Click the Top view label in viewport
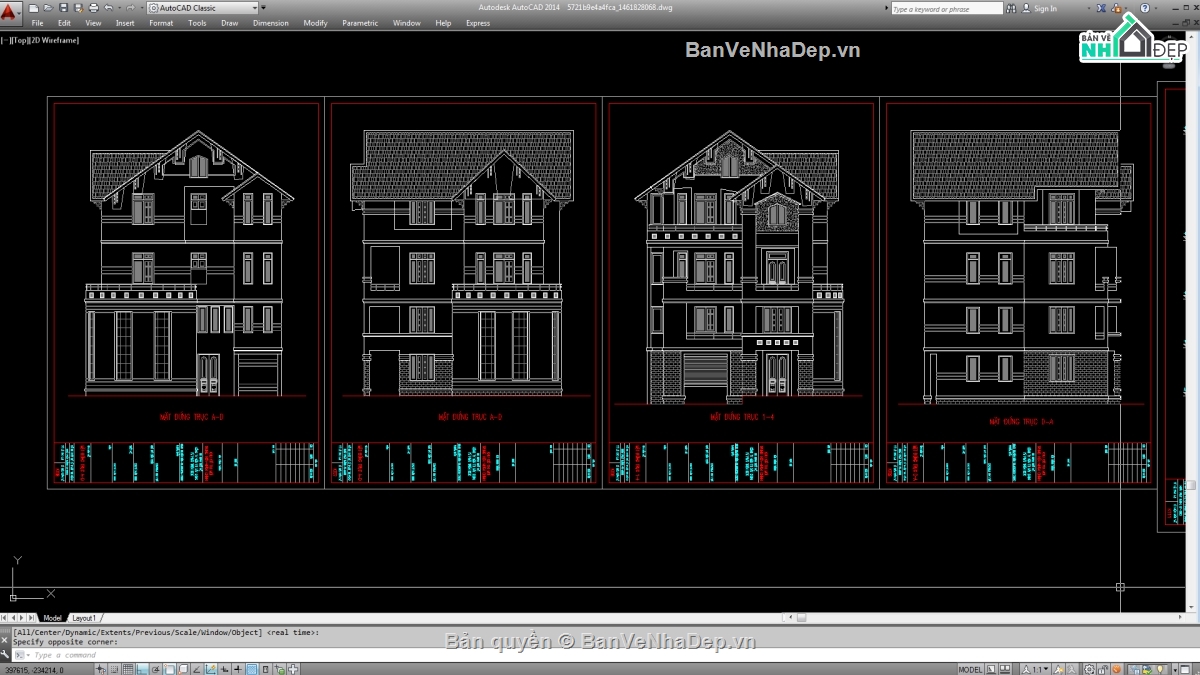 click(x=22, y=40)
